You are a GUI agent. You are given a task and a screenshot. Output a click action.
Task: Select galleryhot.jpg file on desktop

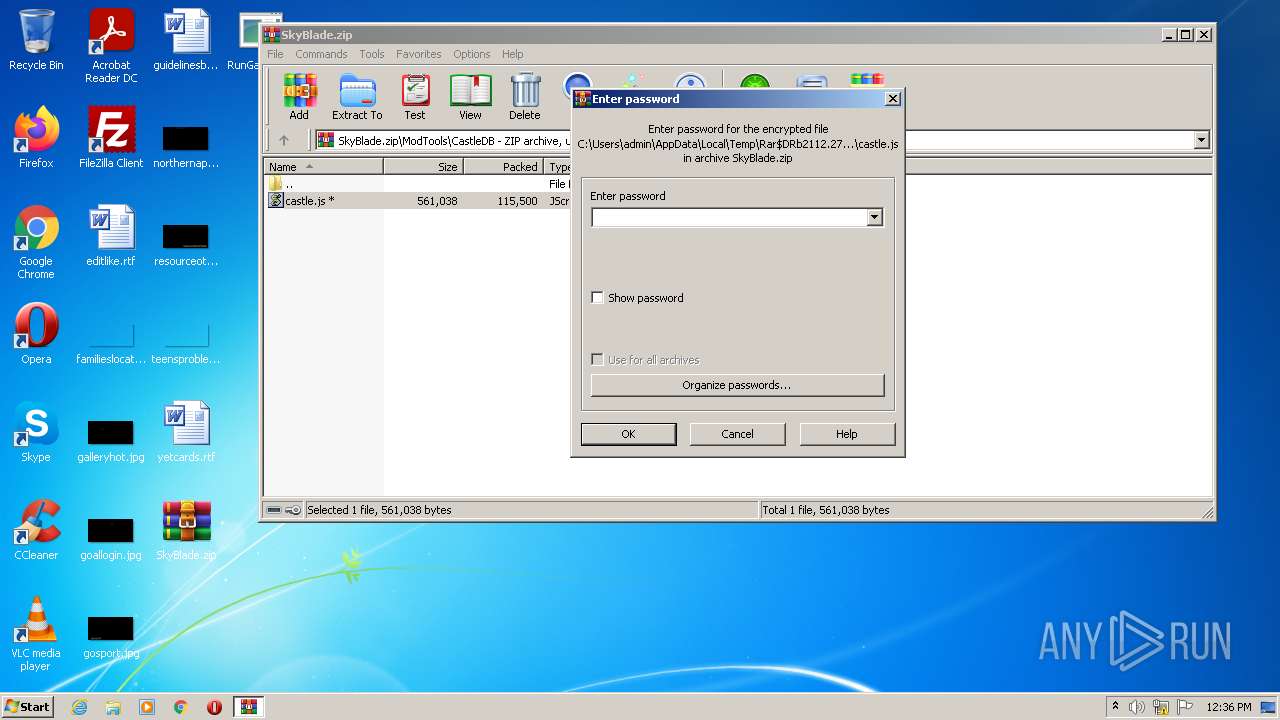(x=111, y=440)
